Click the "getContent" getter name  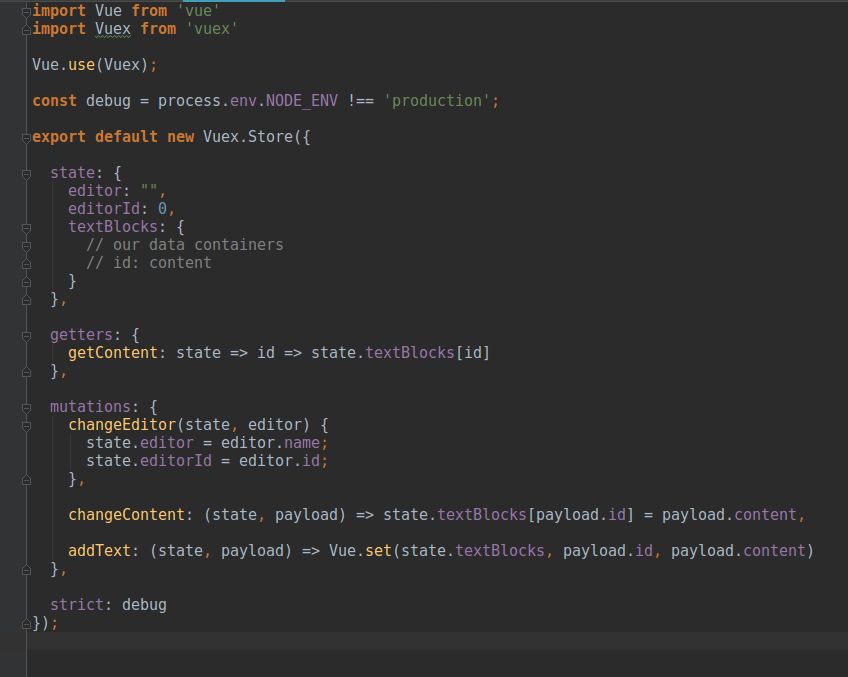tap(113, 353)
